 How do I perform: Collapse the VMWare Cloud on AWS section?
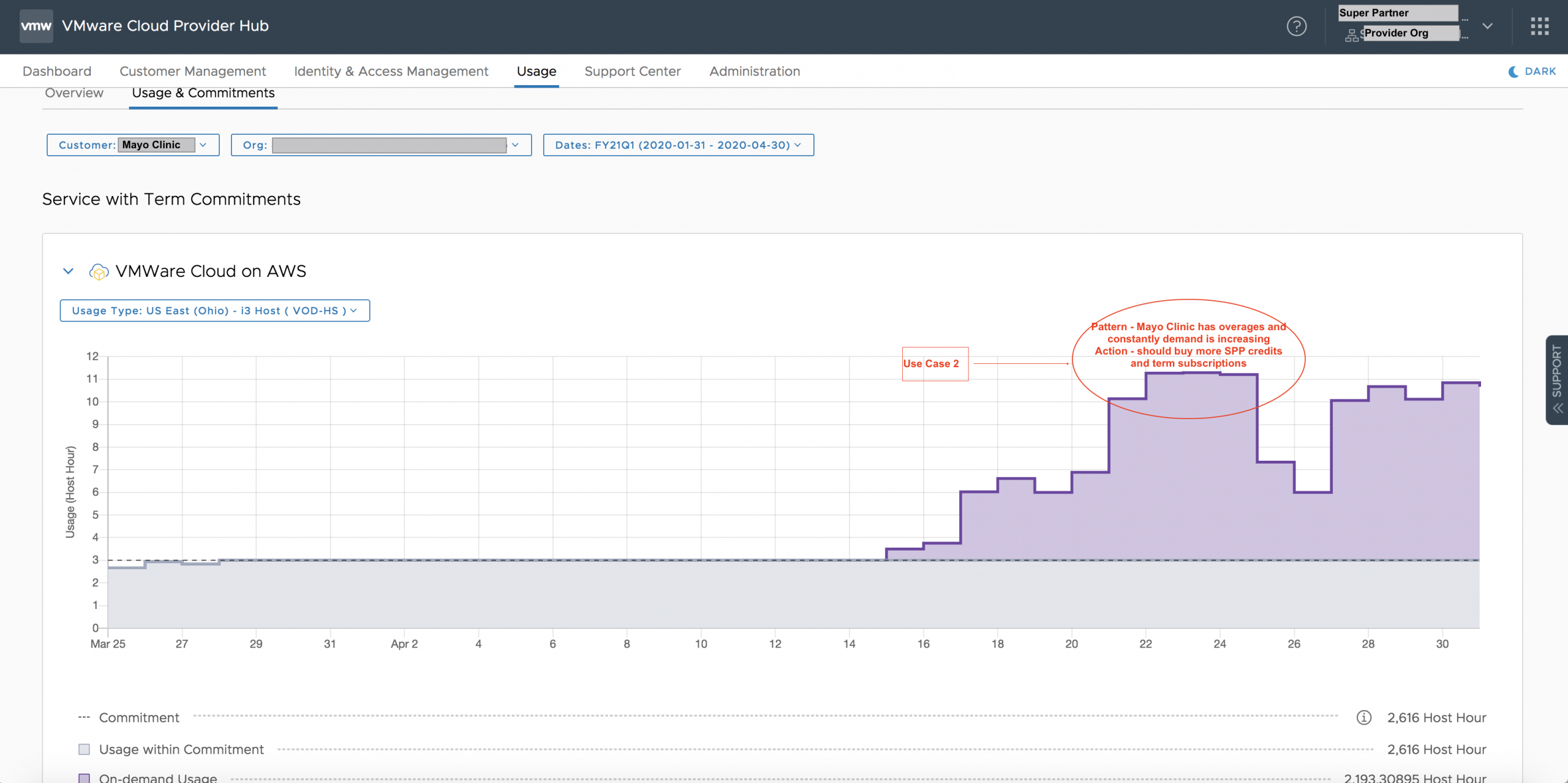coord(68,271)
